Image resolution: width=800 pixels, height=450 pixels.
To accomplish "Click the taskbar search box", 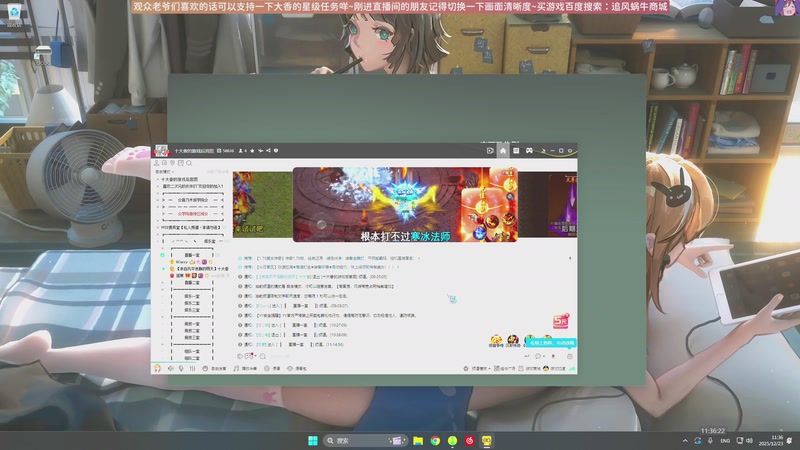I will [365, 440].
